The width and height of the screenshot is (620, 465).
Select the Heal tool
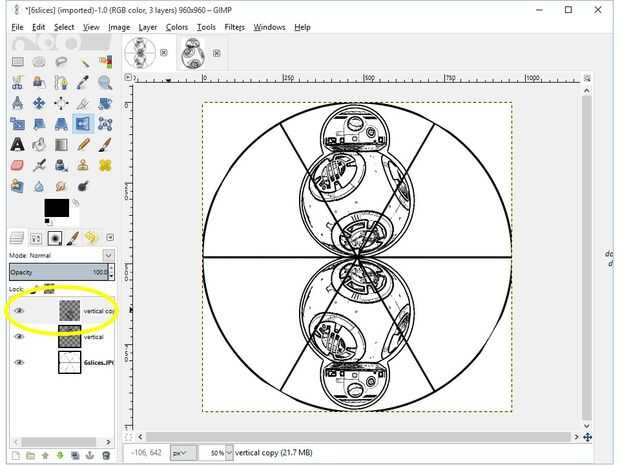105,165
